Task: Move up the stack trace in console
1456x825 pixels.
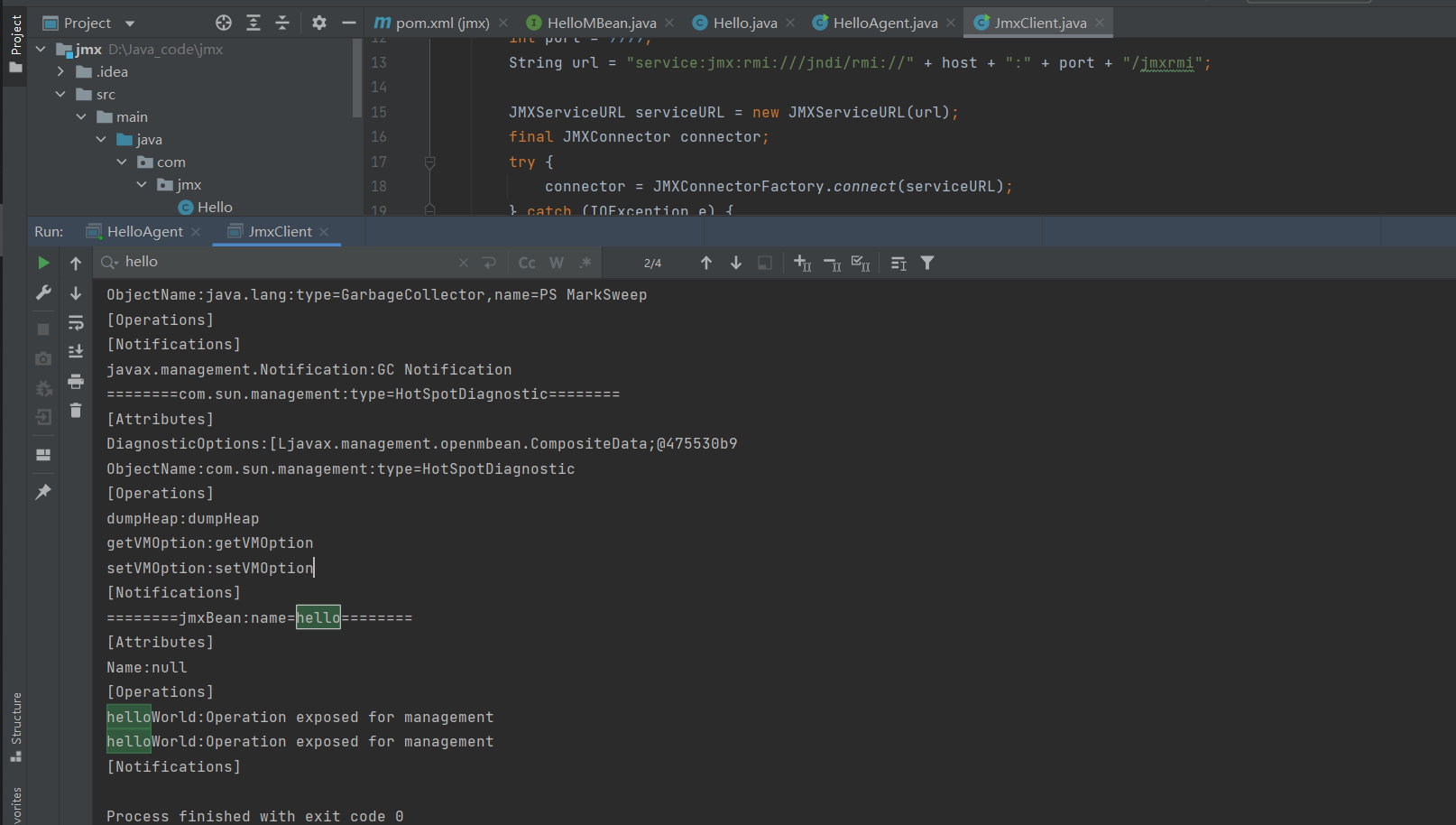Action: pos(76,263)
